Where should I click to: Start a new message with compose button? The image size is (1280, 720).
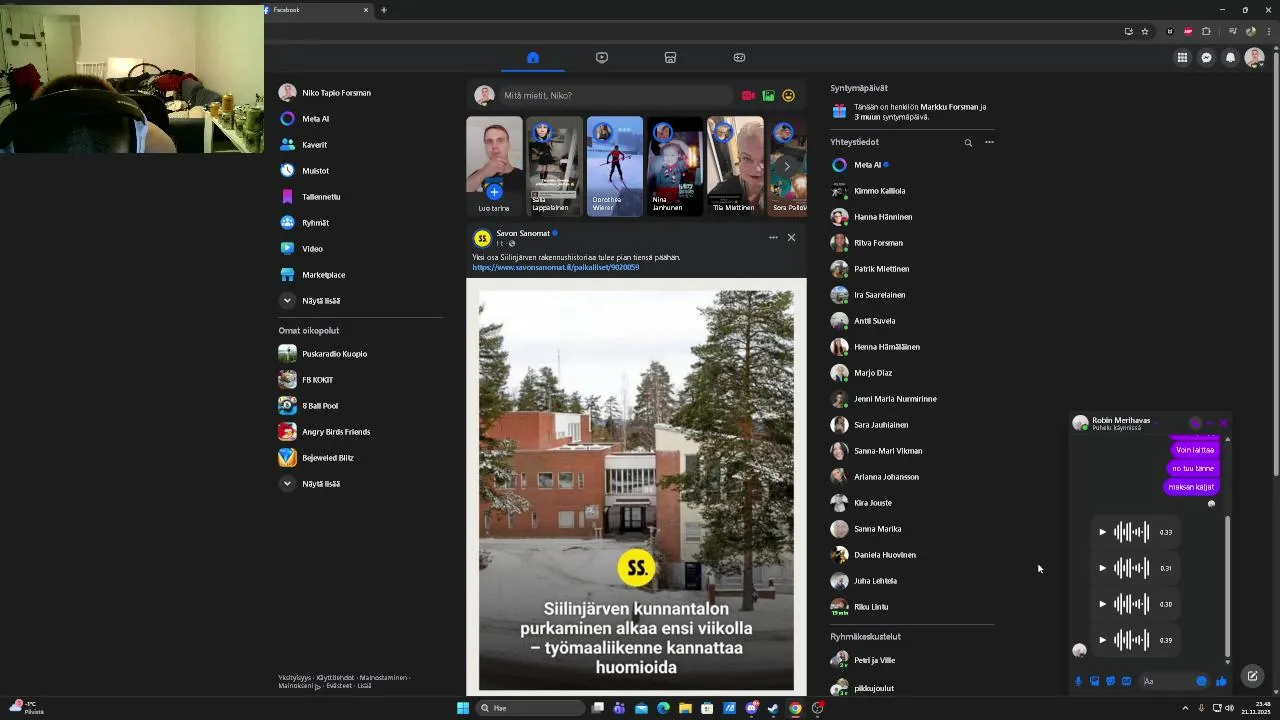1252,676
